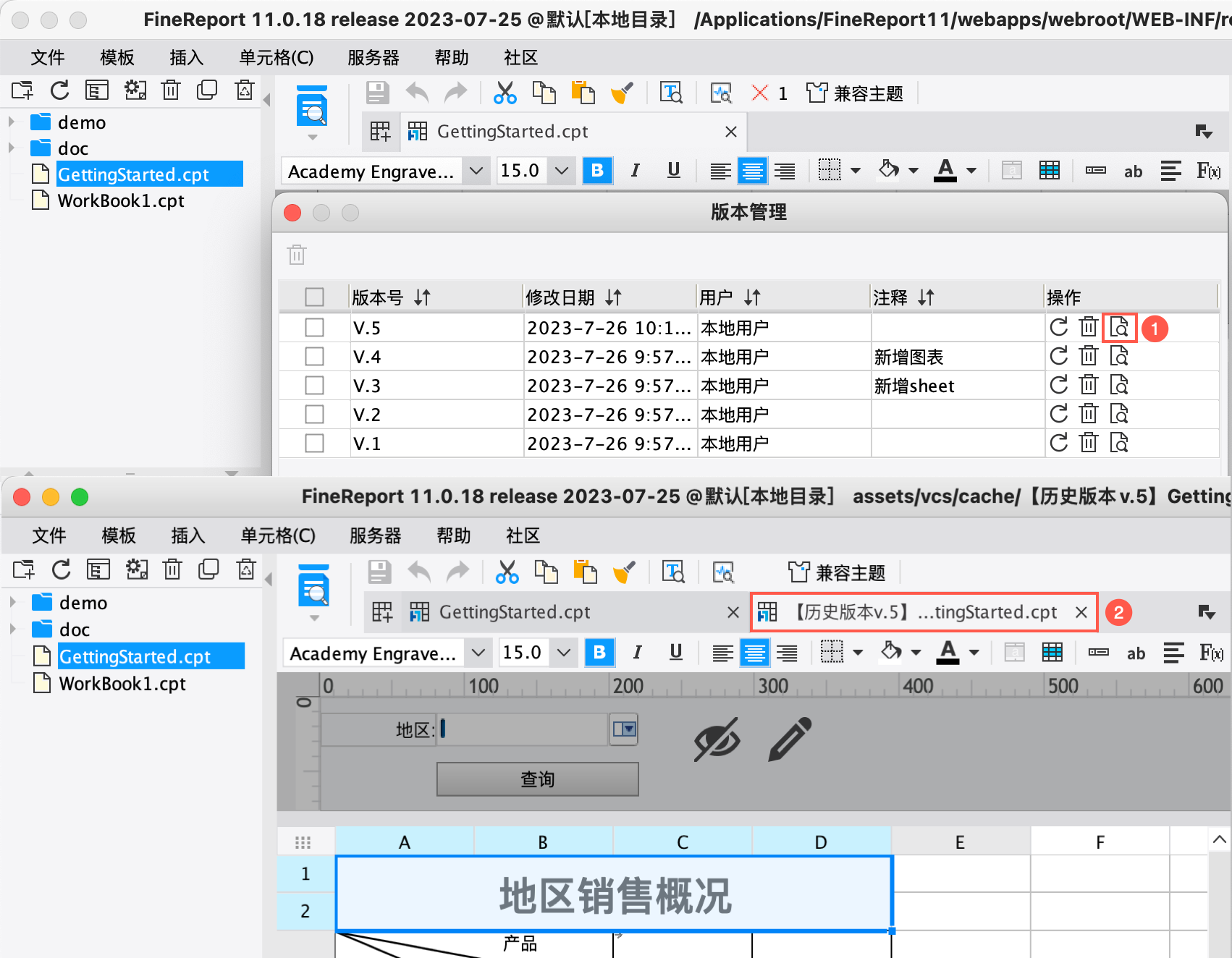Open the 文件 menu in the upper window
Image resolution: width=1232 pixels, height=958 pixels.
point(48,57)
